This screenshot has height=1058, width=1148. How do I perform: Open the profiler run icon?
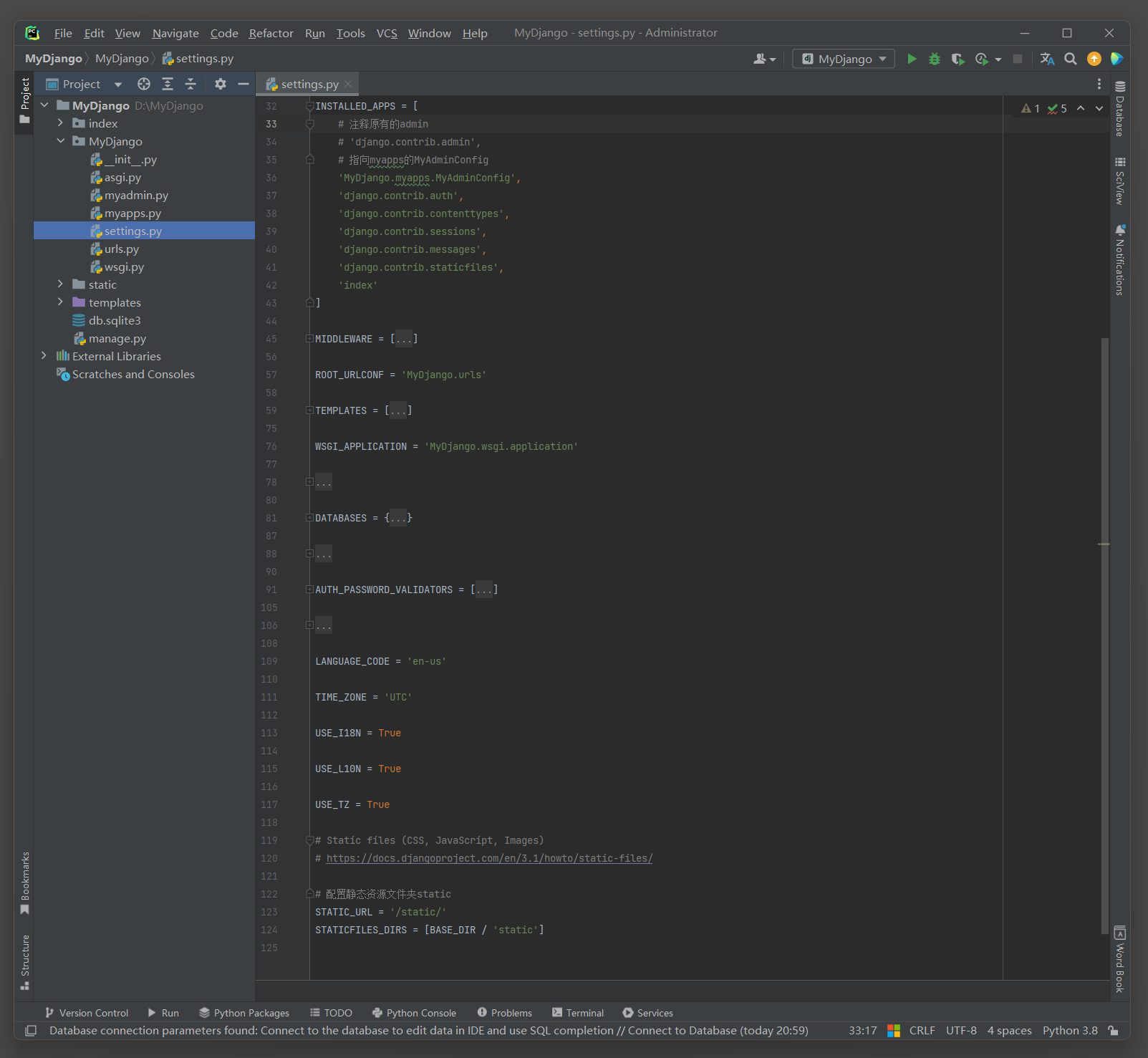982,59
